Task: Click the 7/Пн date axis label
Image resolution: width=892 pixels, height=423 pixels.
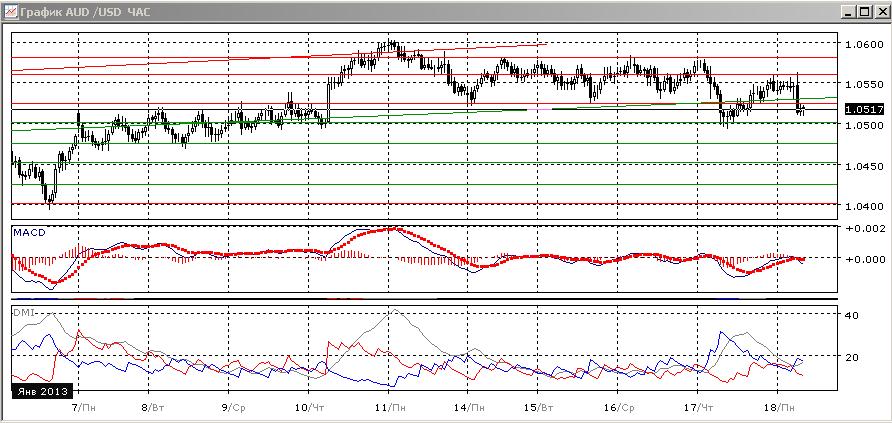Action: pos(84,408)
